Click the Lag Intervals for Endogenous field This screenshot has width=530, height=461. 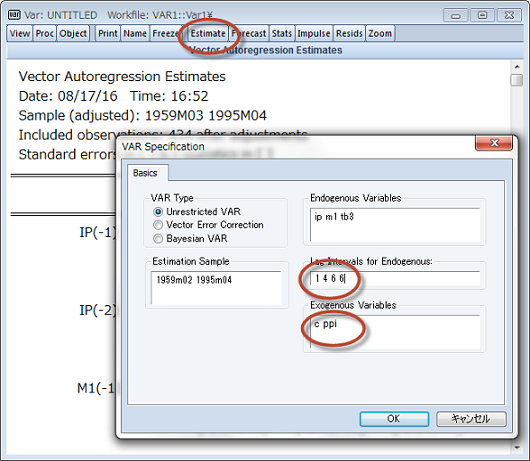pyautogui.click(x=395, y=279)
